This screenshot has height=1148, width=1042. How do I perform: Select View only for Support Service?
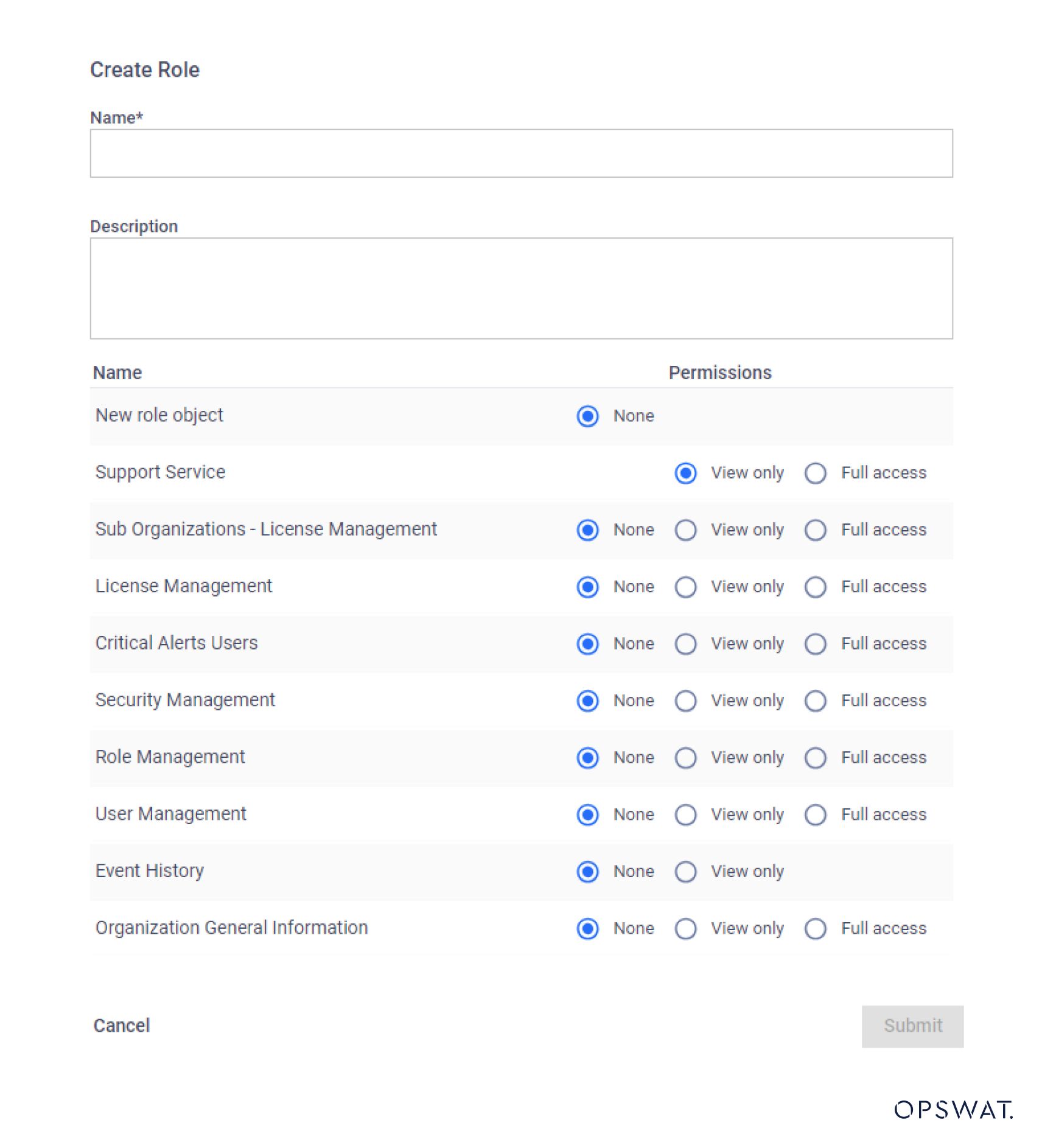click(x=685, y=473)
